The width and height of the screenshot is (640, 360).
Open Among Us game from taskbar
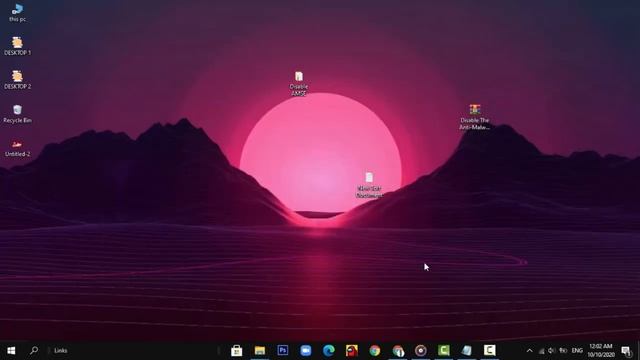click(352, 350)
